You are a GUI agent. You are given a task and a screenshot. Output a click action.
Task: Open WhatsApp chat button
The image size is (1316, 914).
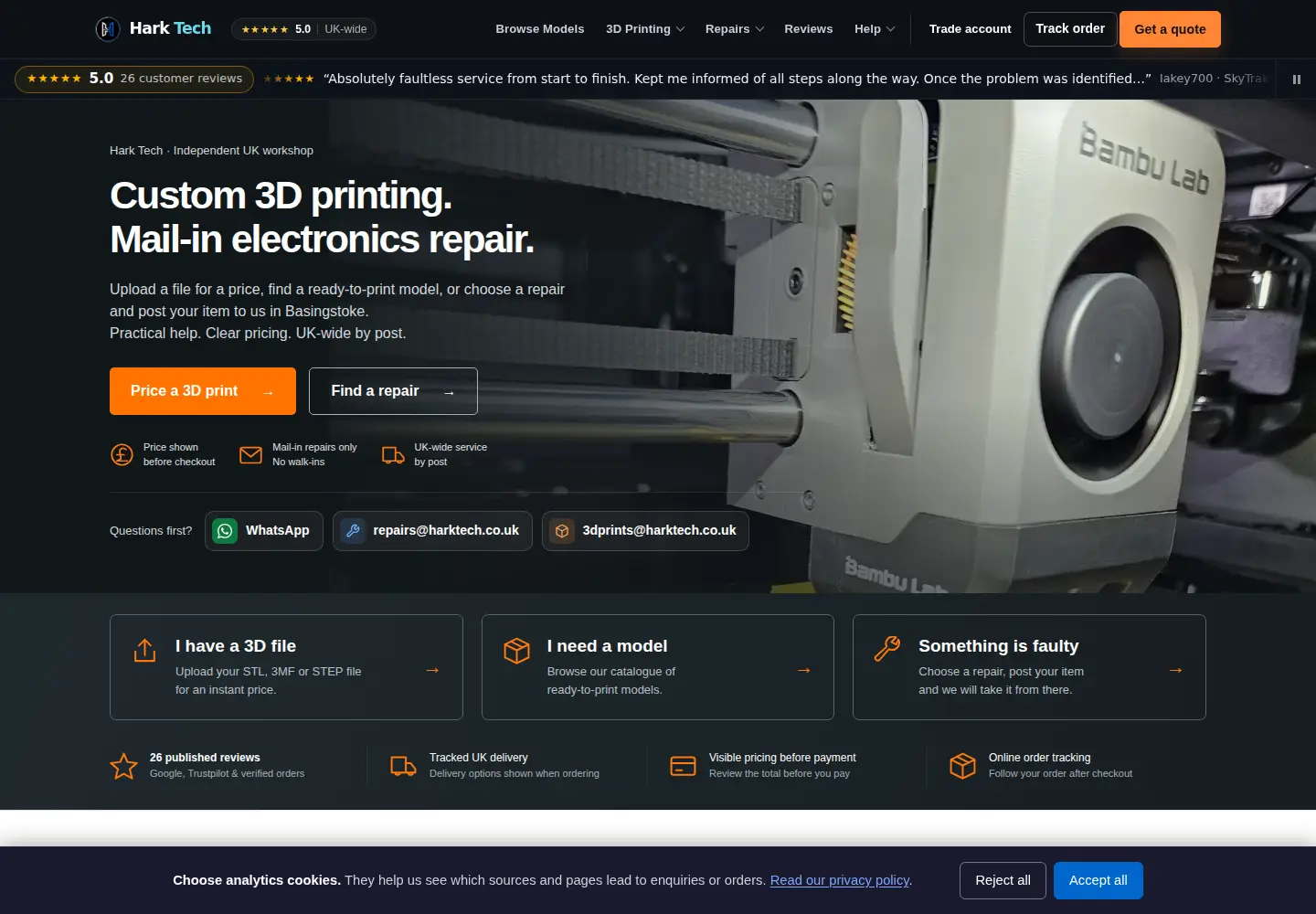(x=264, y=531)
